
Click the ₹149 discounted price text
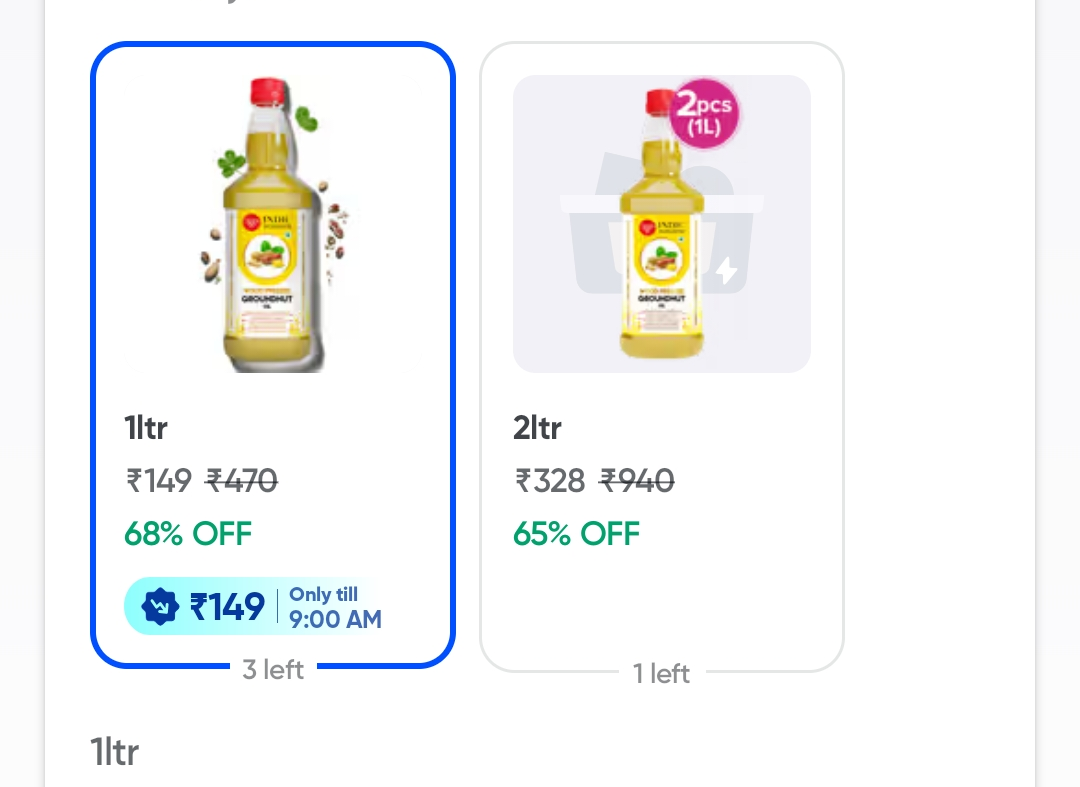point(158,481)
